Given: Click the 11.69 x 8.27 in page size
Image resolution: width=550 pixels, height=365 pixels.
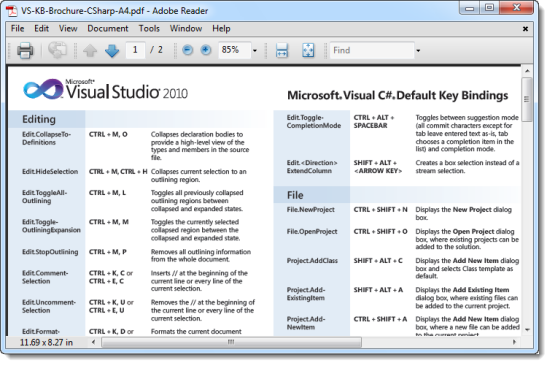Looking at the screenshot, I should pos(46,343).
